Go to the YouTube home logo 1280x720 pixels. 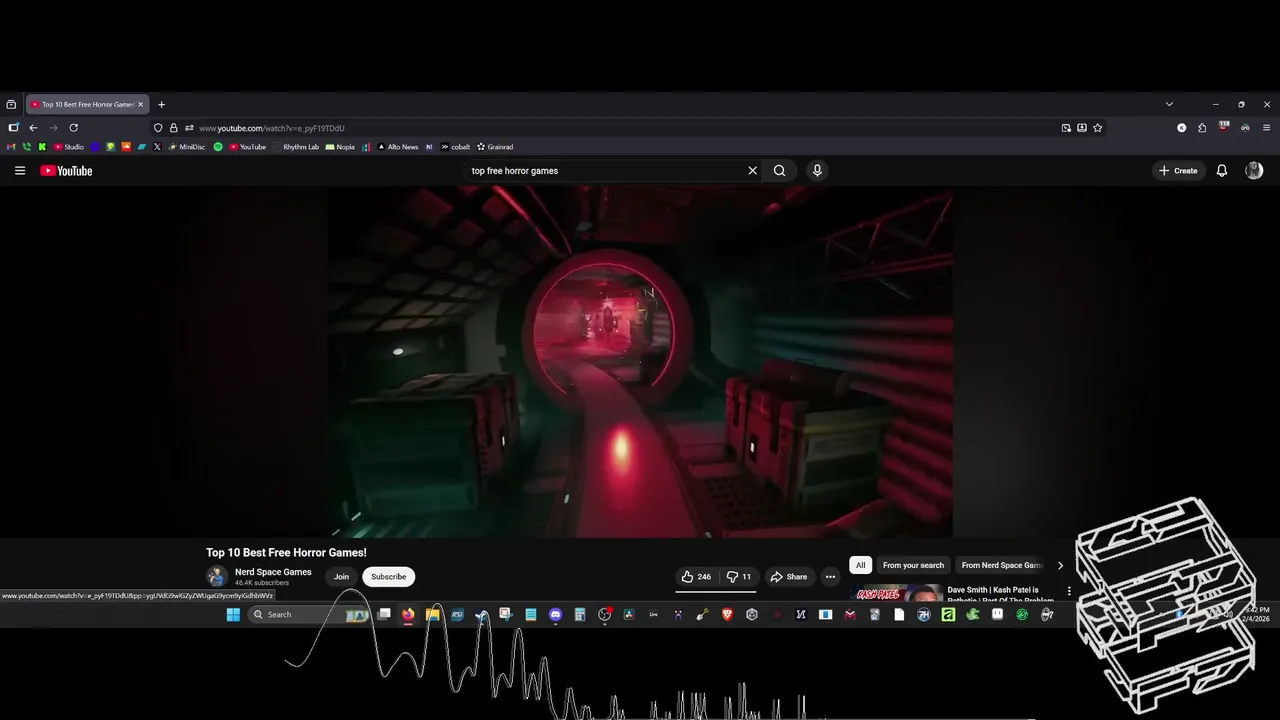click(66, 171)
